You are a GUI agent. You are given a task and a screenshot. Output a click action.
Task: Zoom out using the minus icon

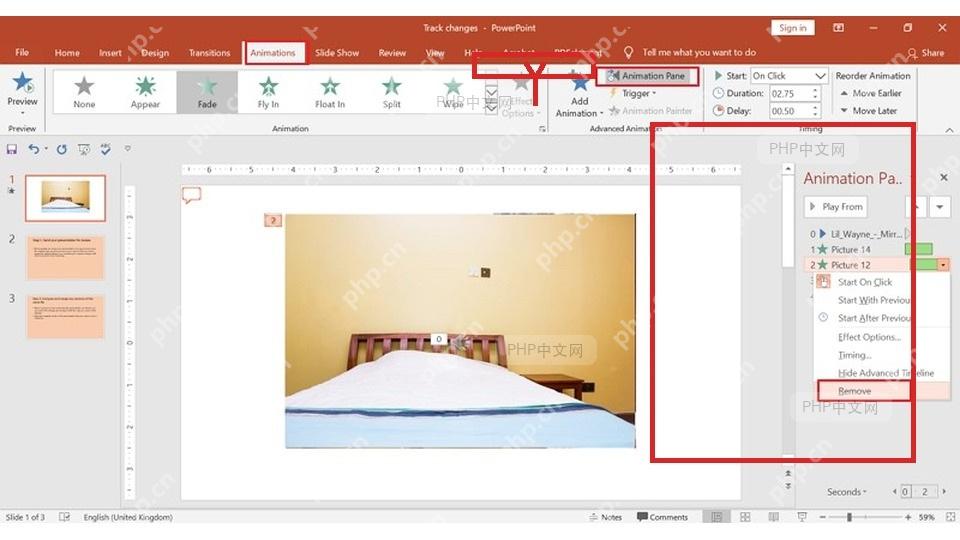coord(823,517)
